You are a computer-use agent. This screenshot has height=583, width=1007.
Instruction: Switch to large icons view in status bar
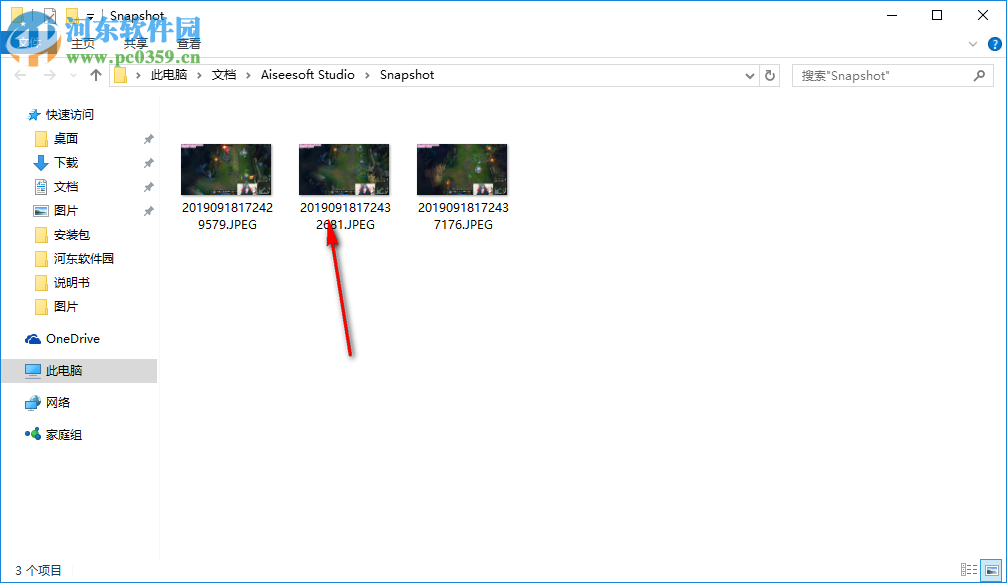[991, 569]
